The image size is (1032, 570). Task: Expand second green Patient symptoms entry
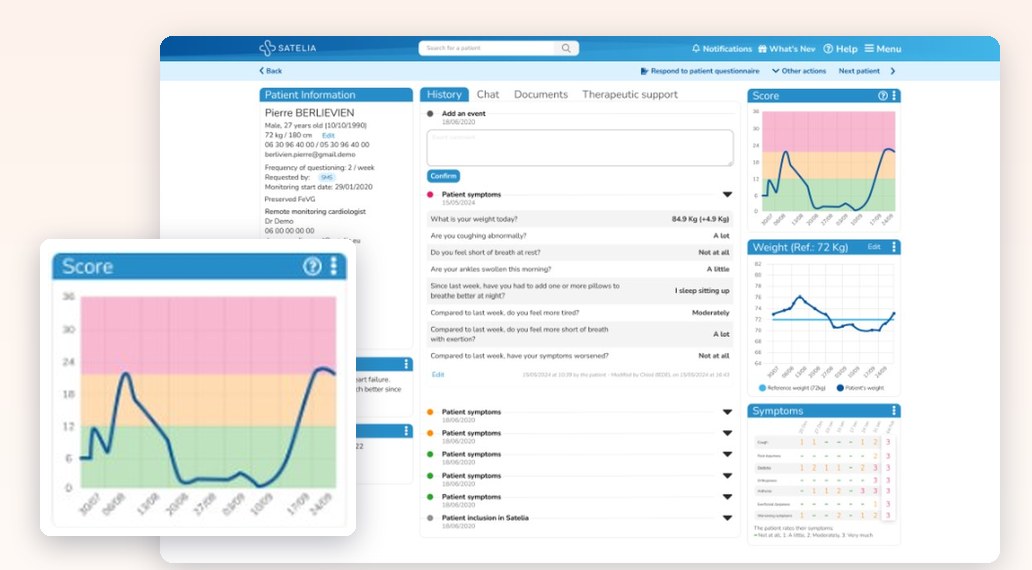[x=727, y=475]
